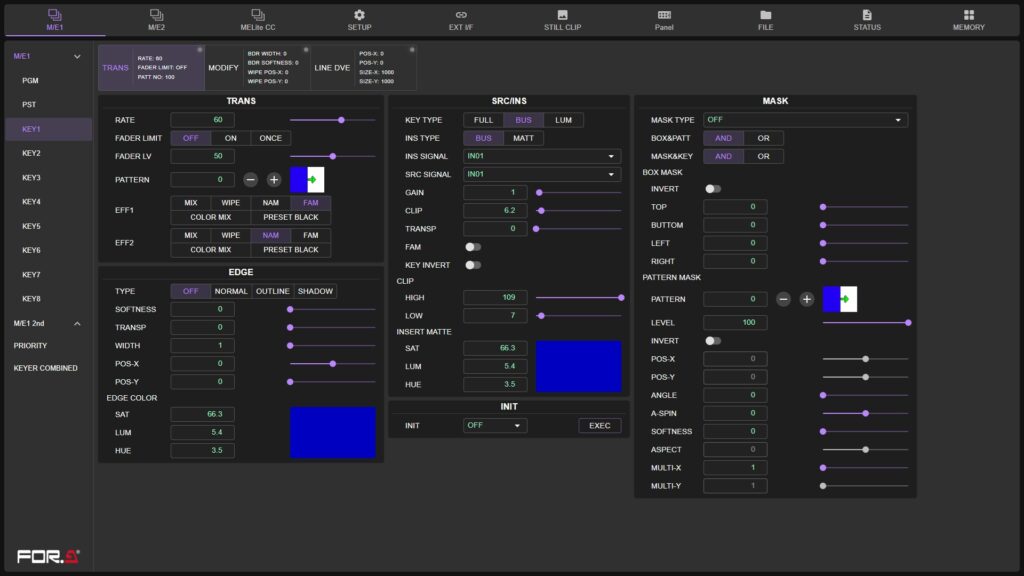The height and width of the screenshot is (576, 1024).
Task: Open the MEMORY grid icon
Action: coord(967,14)
